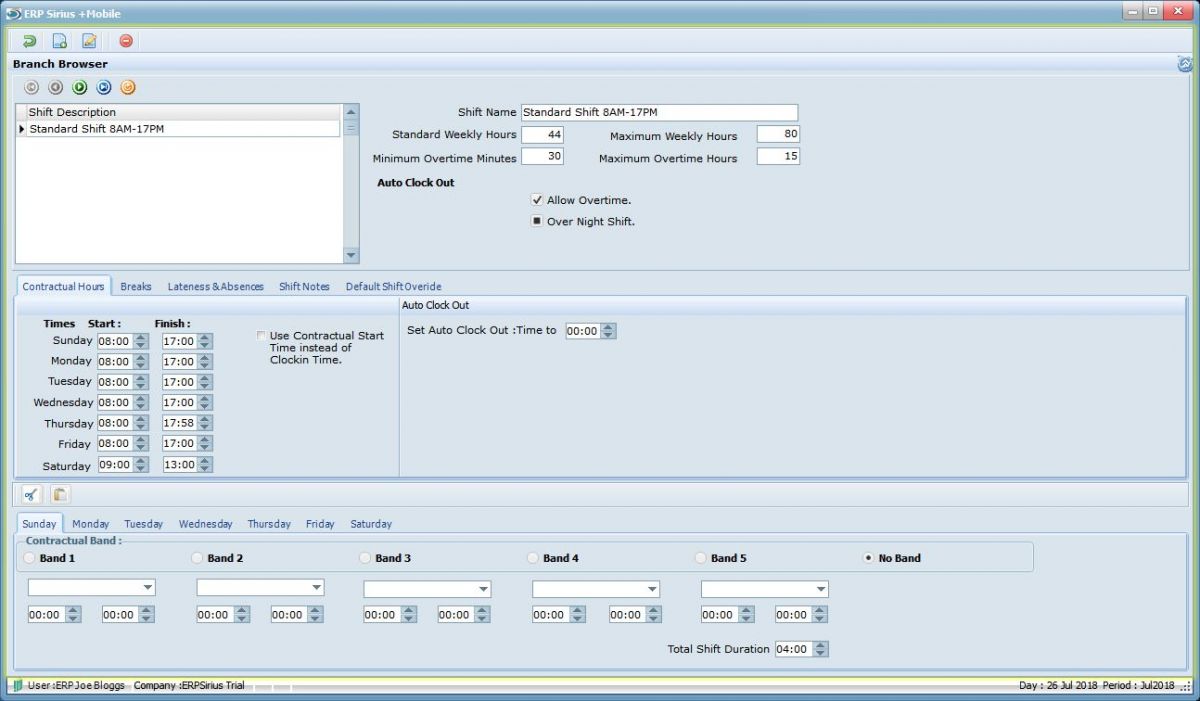The image size is (1200, 701).
Task: Select the Monday day tab
Action: (x=91, y=524)
